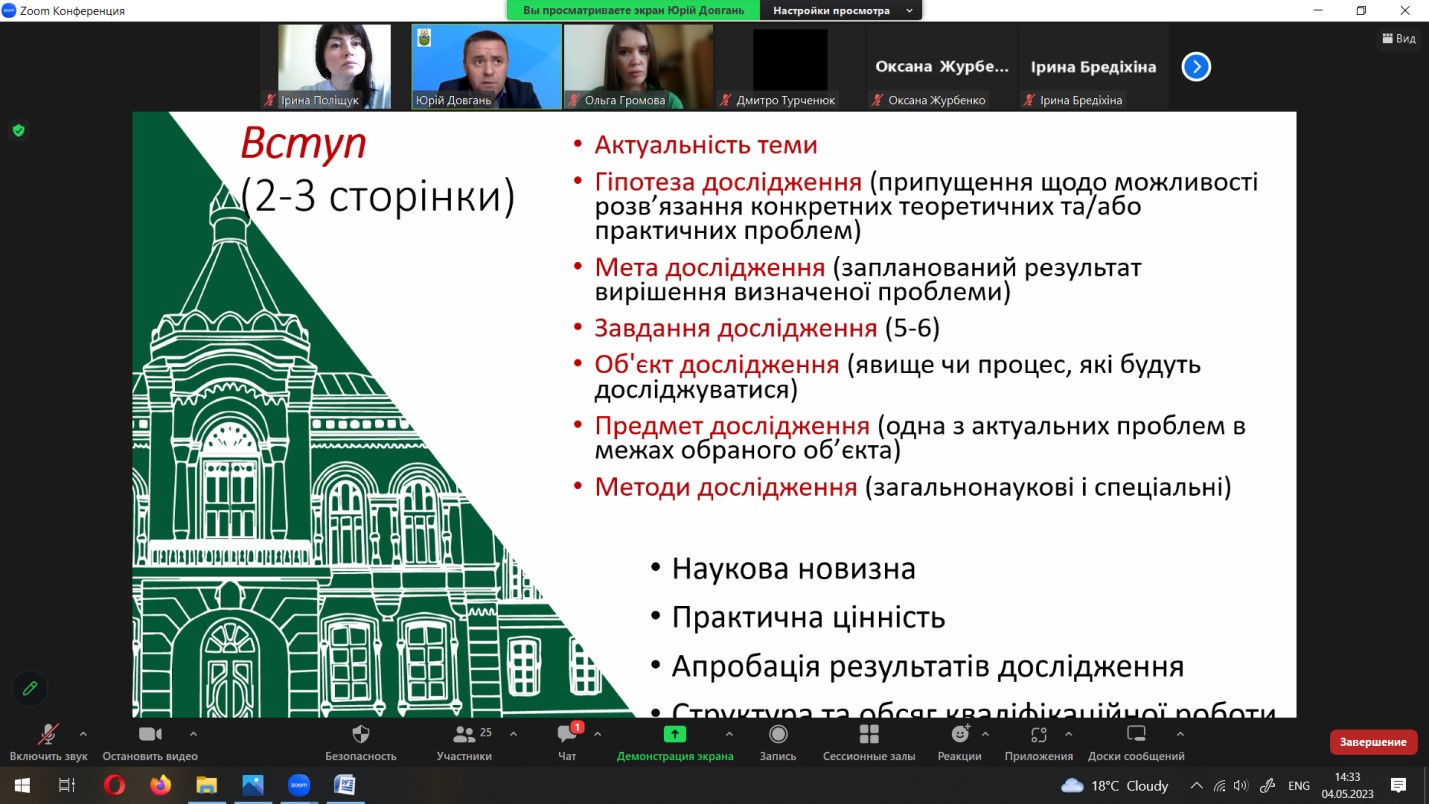Image resolution: width=1429 pixels, height=804 pixels.
Task: Click the green pencil annotation icon
Action: point(30,688)
